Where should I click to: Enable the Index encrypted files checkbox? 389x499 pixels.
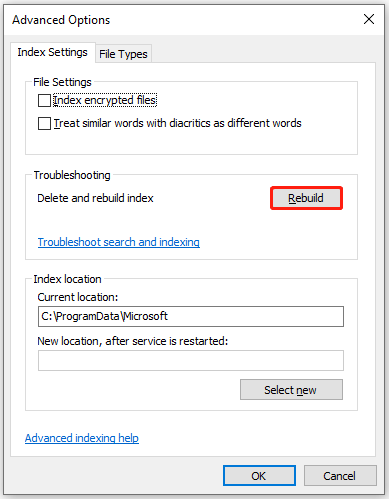click(44, 100)
